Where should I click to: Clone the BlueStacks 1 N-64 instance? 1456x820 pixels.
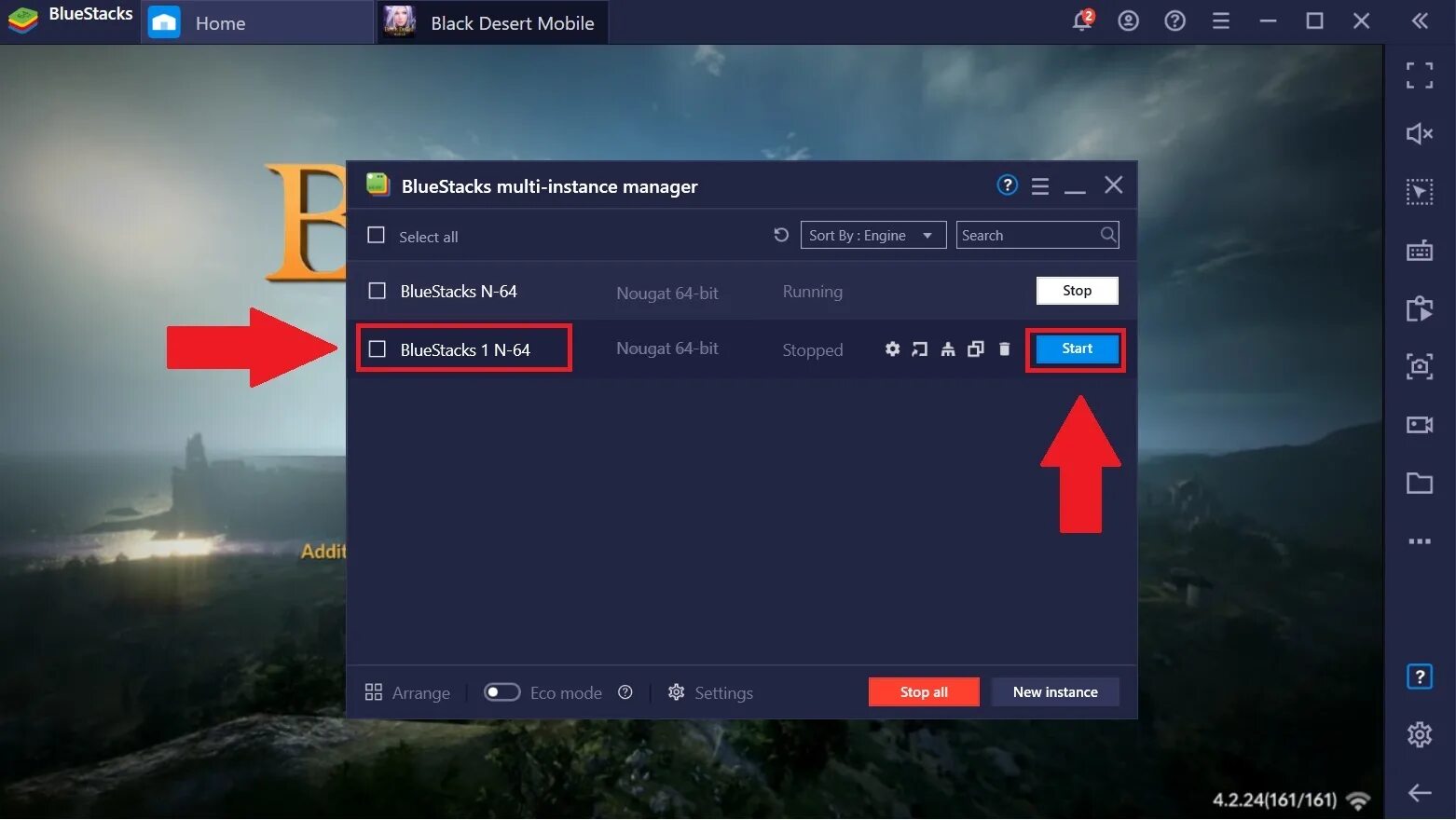coord(976,348)
